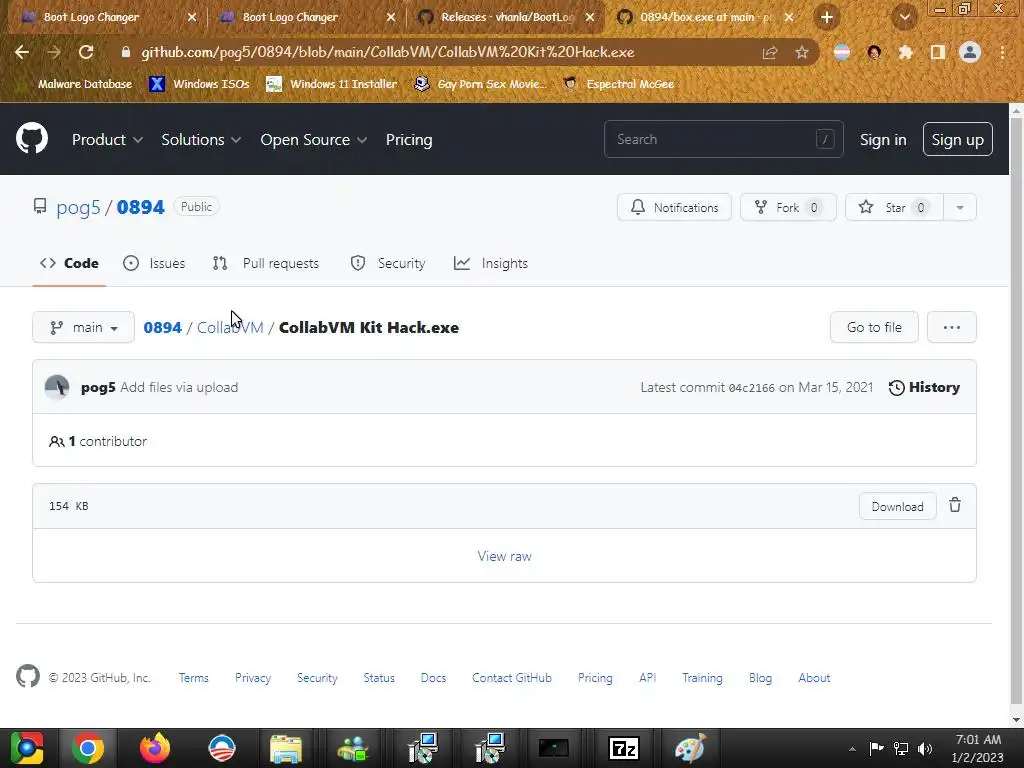
Task: Click Sign in link
Action: [x=883, y=140]
